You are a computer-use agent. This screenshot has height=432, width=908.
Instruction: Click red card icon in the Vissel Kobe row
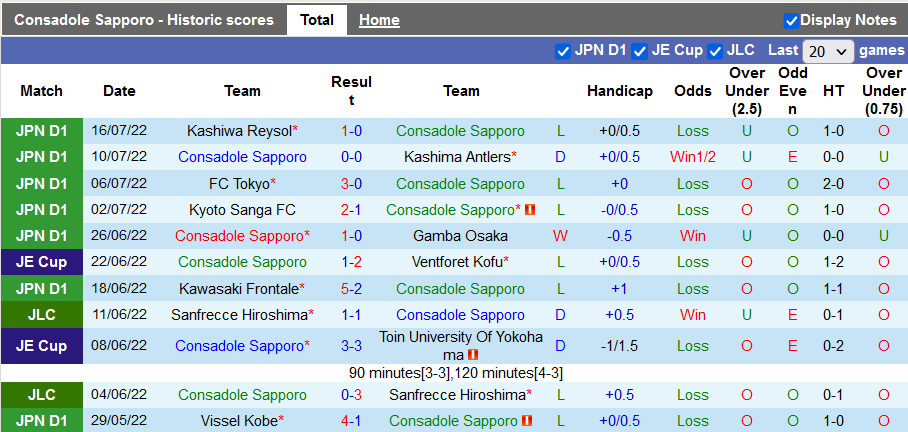click(526, 421)
